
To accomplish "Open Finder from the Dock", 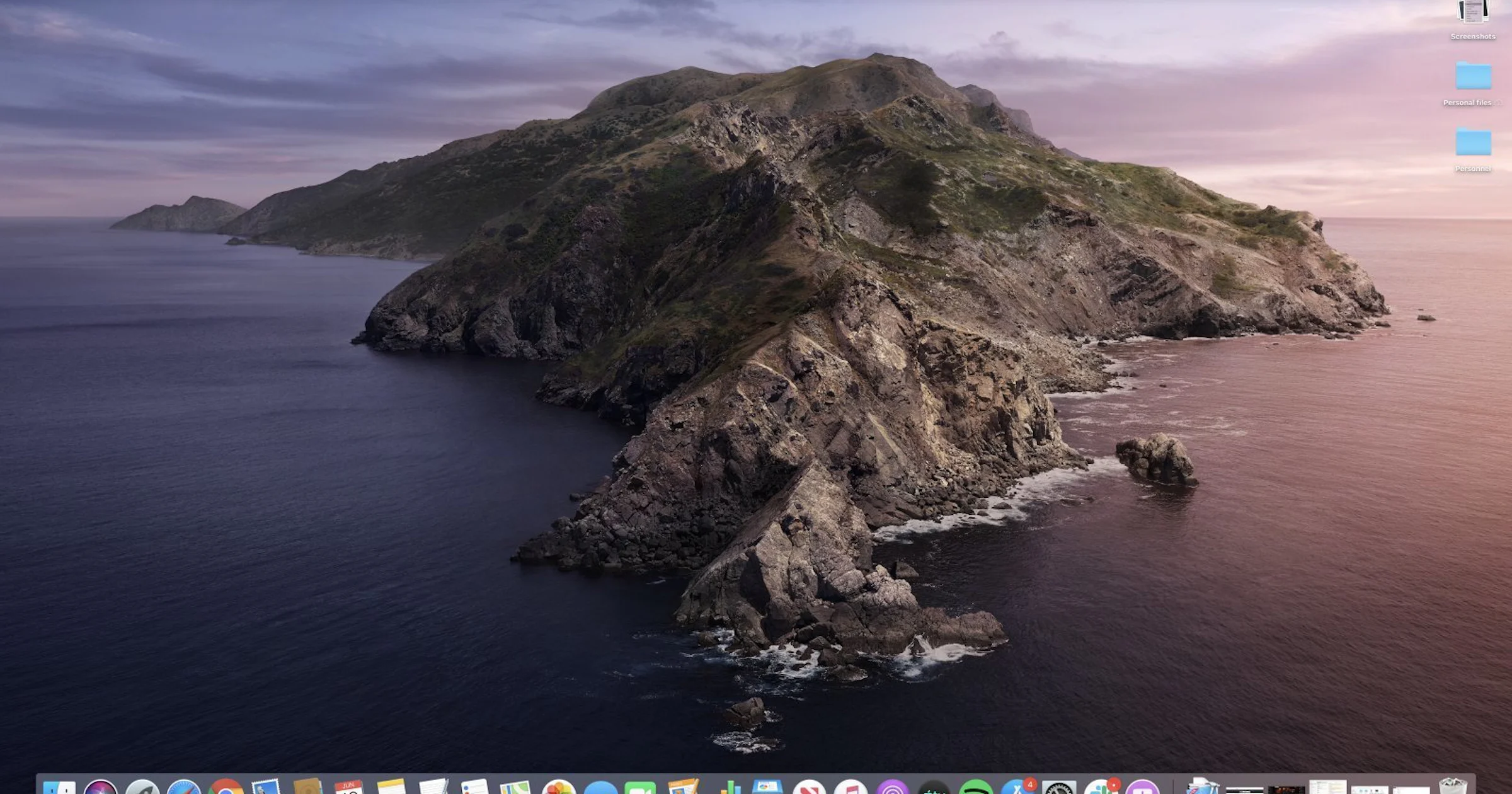I will pos(60,788).
